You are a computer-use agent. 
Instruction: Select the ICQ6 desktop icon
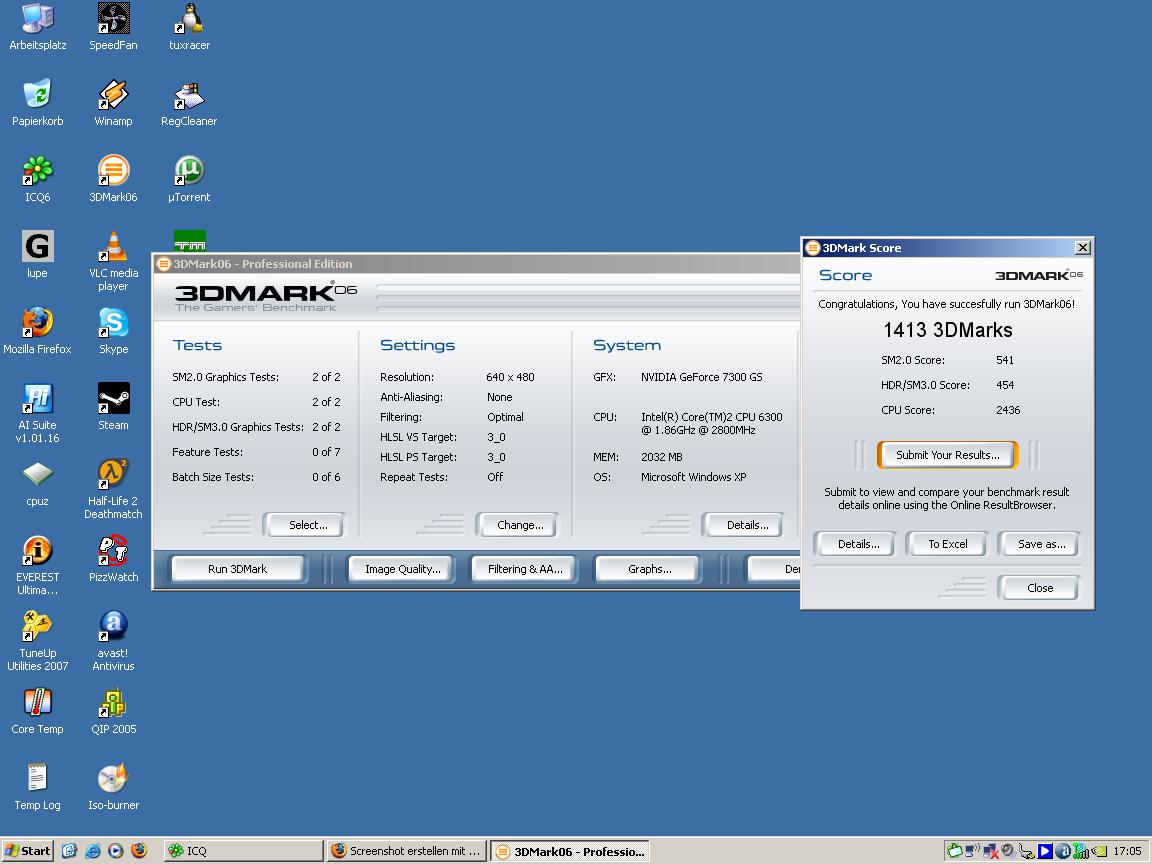(37, 179)
